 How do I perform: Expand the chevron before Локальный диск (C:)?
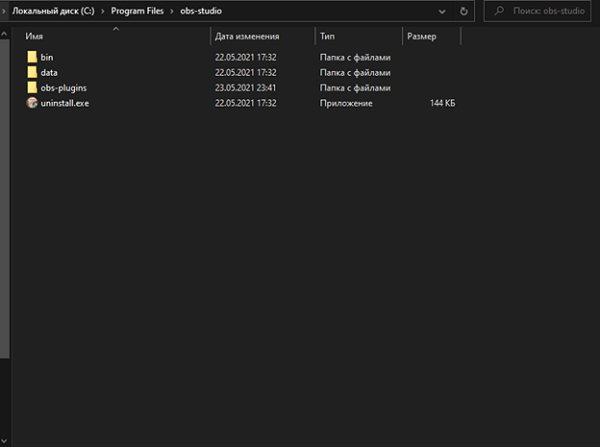point(4,11)
